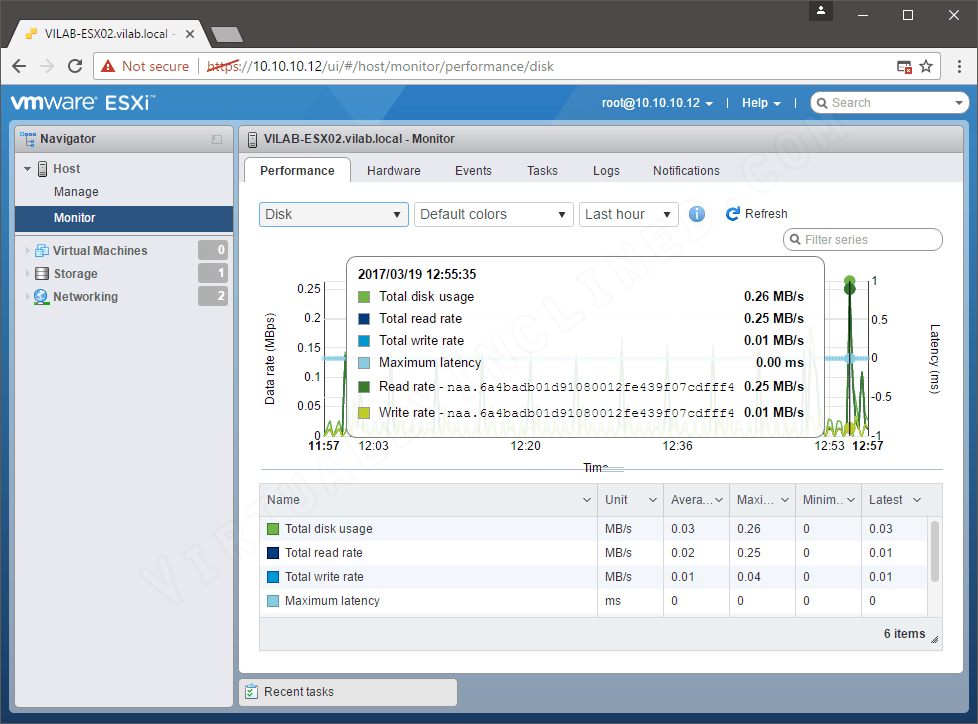The width and height of the screenshot is (978, 724).
Task: Click the ESXi Search input box
Action: 889,103
